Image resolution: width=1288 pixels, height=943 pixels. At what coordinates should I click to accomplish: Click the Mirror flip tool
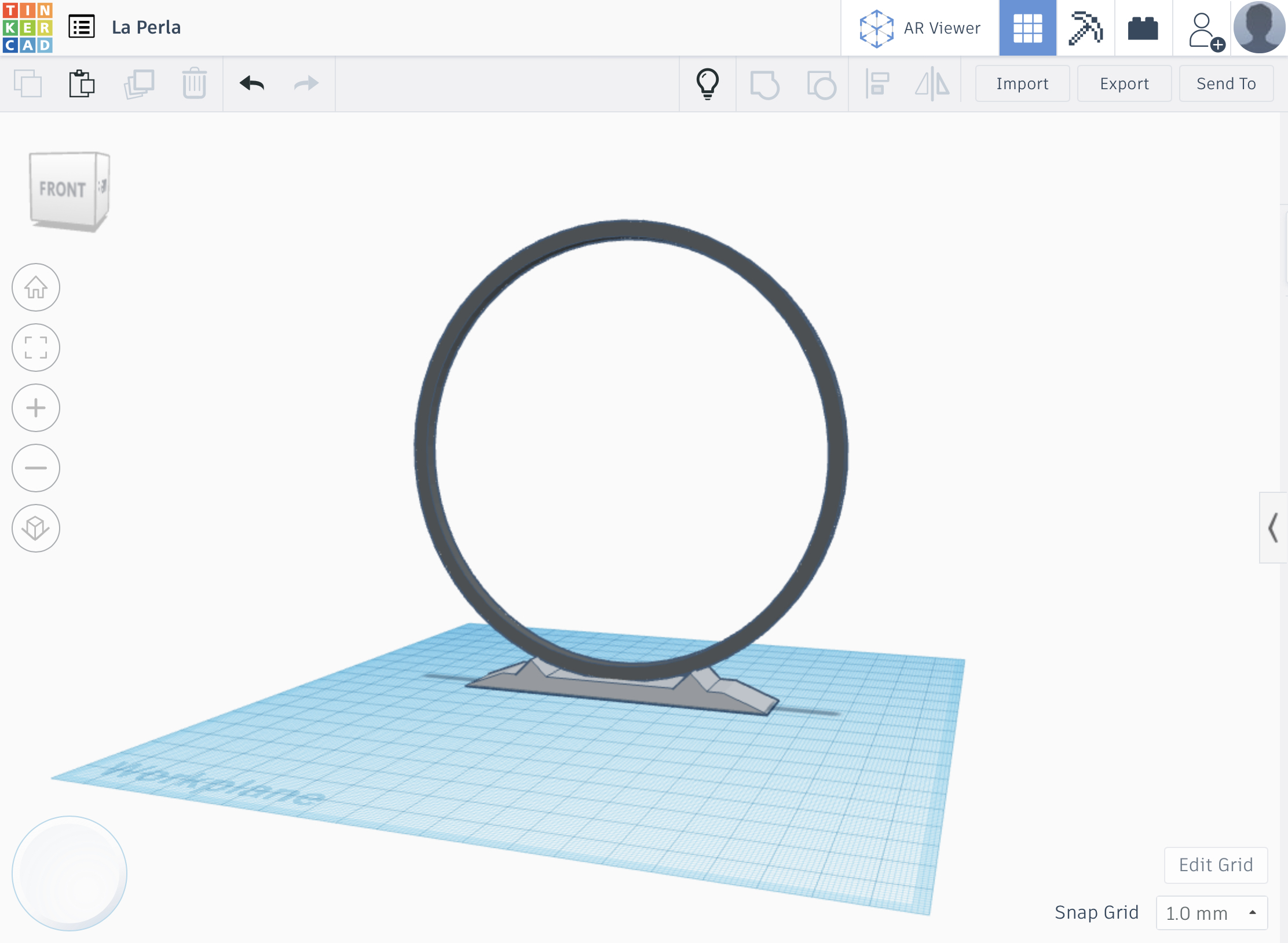932,84
